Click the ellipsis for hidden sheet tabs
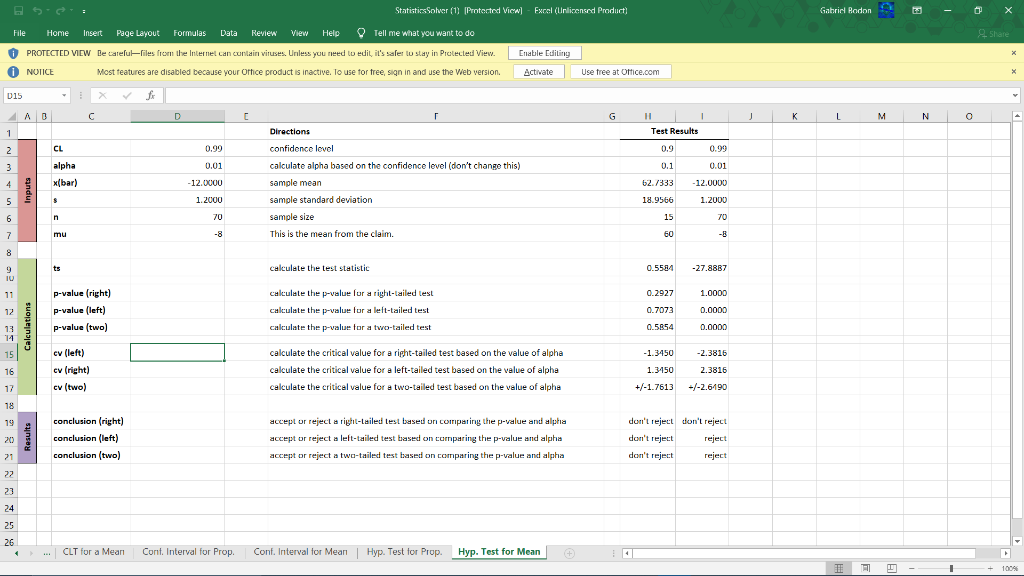Screen dimensions: 1024x576 [x=46, y=553]
